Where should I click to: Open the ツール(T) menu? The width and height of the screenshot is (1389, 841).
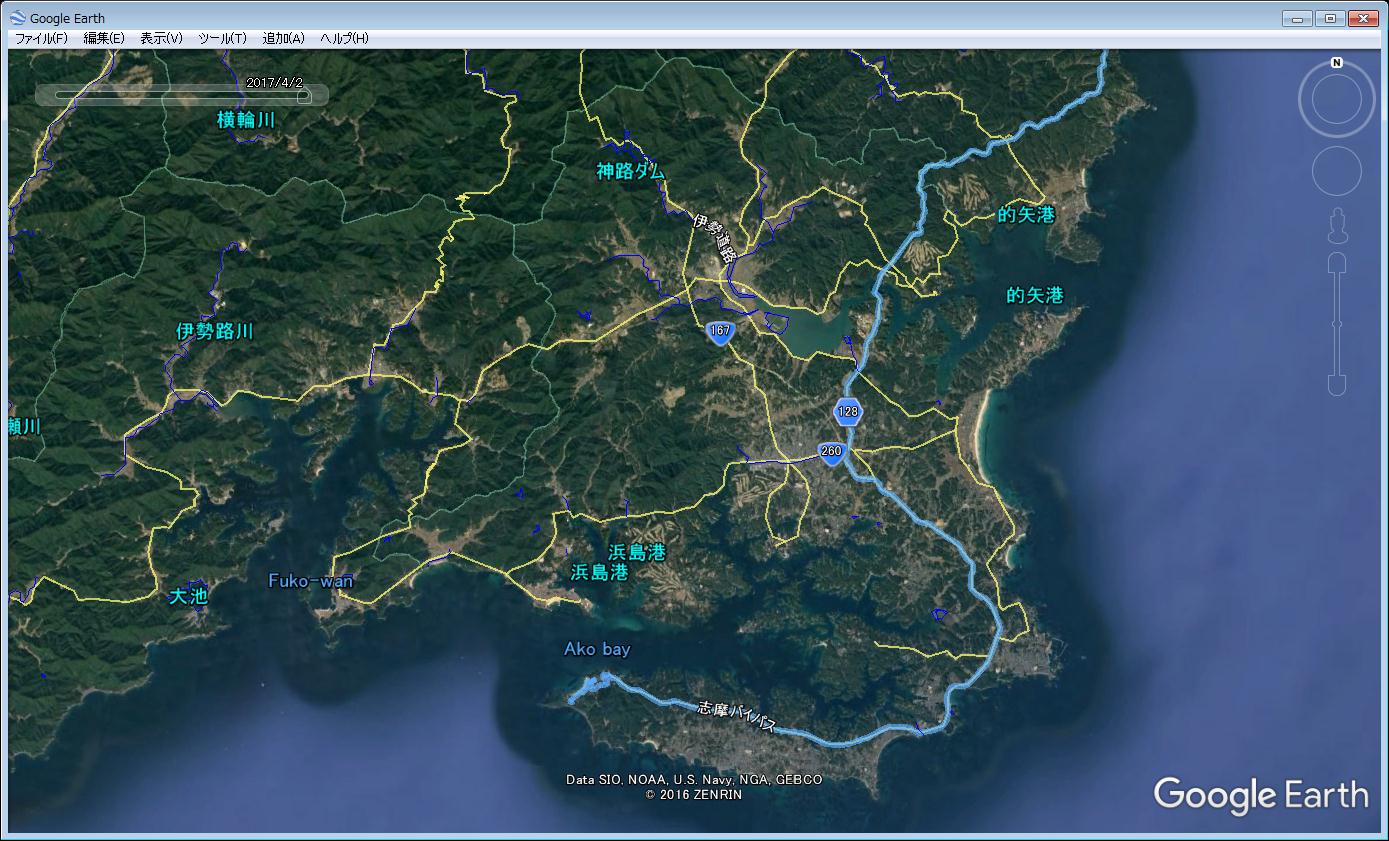pos(222,38)
